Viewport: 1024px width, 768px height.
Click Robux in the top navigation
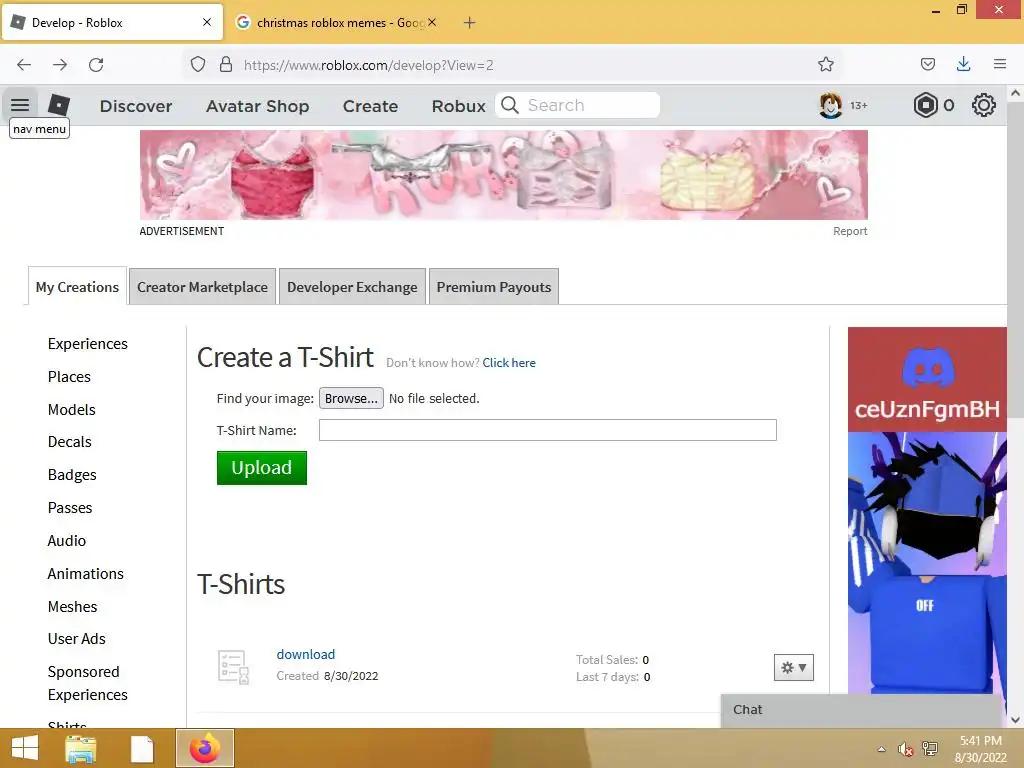(458, 106)
